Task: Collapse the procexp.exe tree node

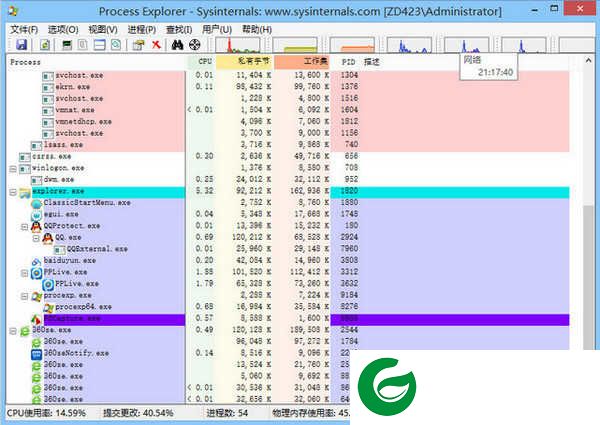Action: pyautogui.click(x=24, y=296)
